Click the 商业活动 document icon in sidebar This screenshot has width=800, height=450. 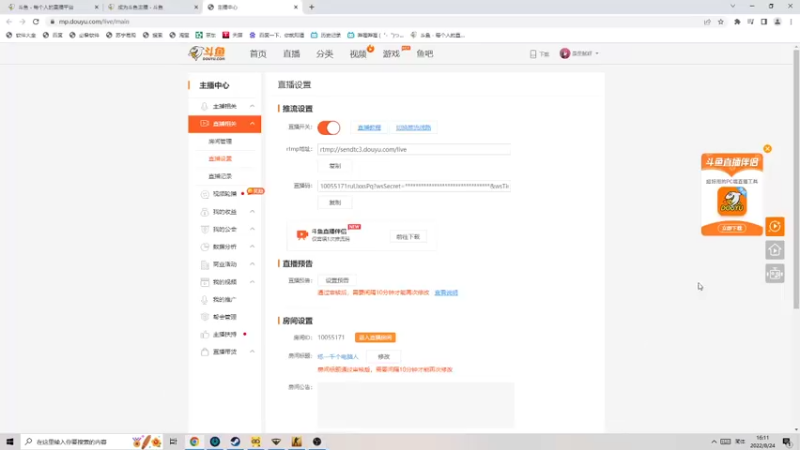pos(205,264)
